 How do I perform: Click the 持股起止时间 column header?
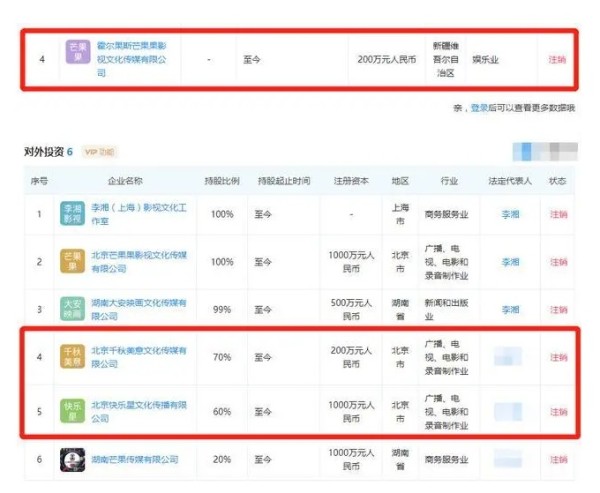click(x=284, y=181)
